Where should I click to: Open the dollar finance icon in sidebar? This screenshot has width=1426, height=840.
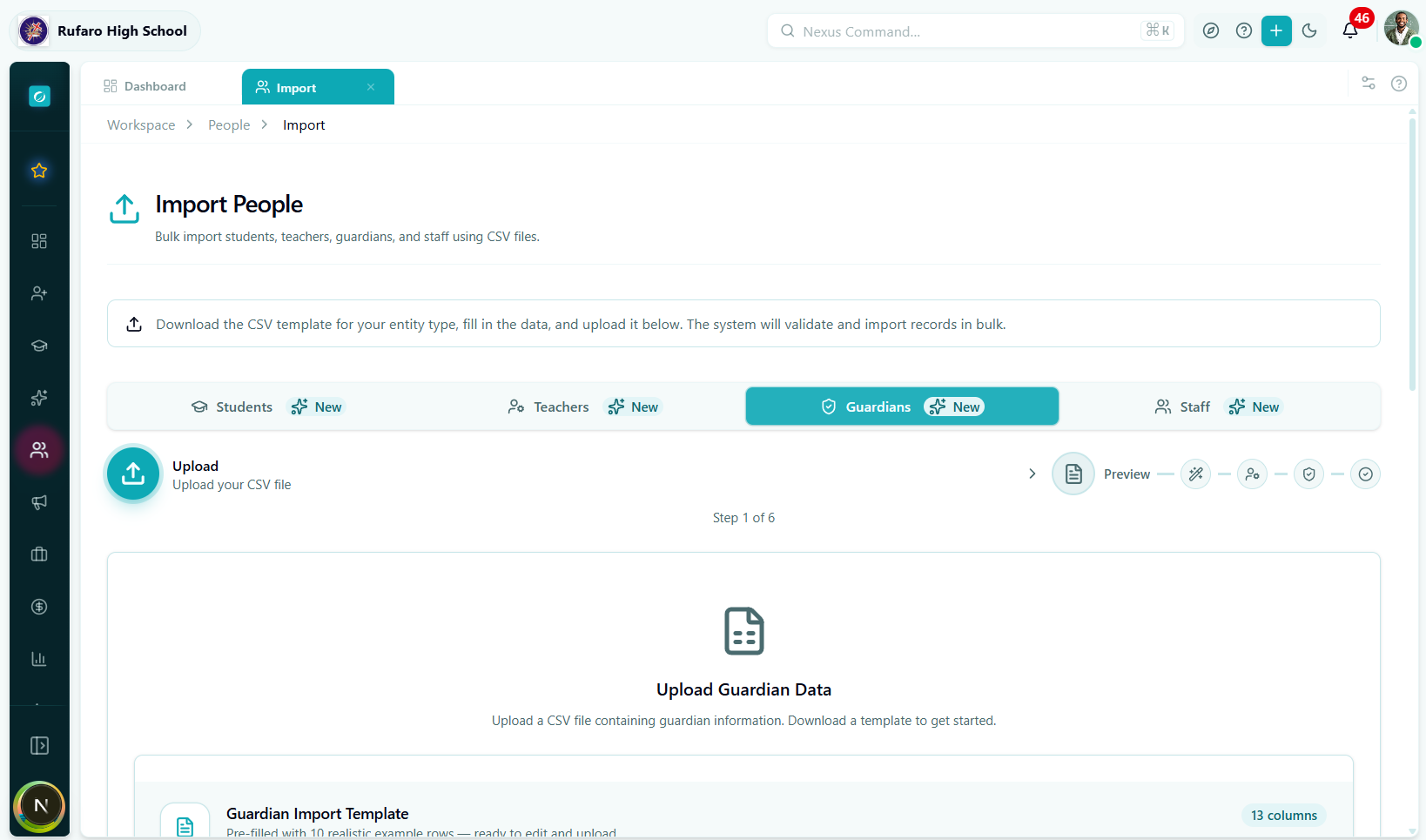39,607
